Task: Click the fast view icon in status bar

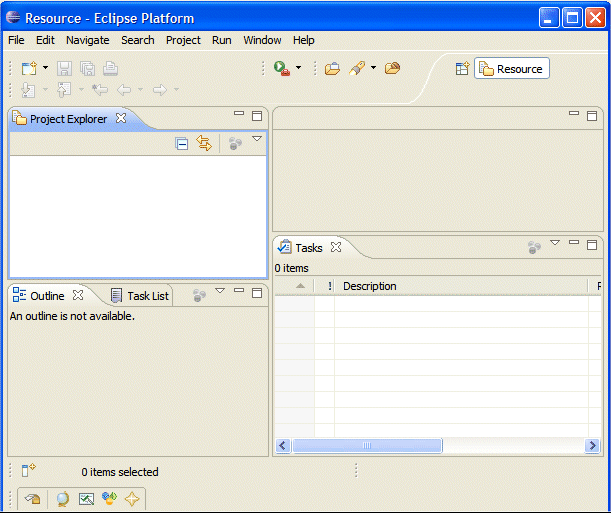Action: 29,470
